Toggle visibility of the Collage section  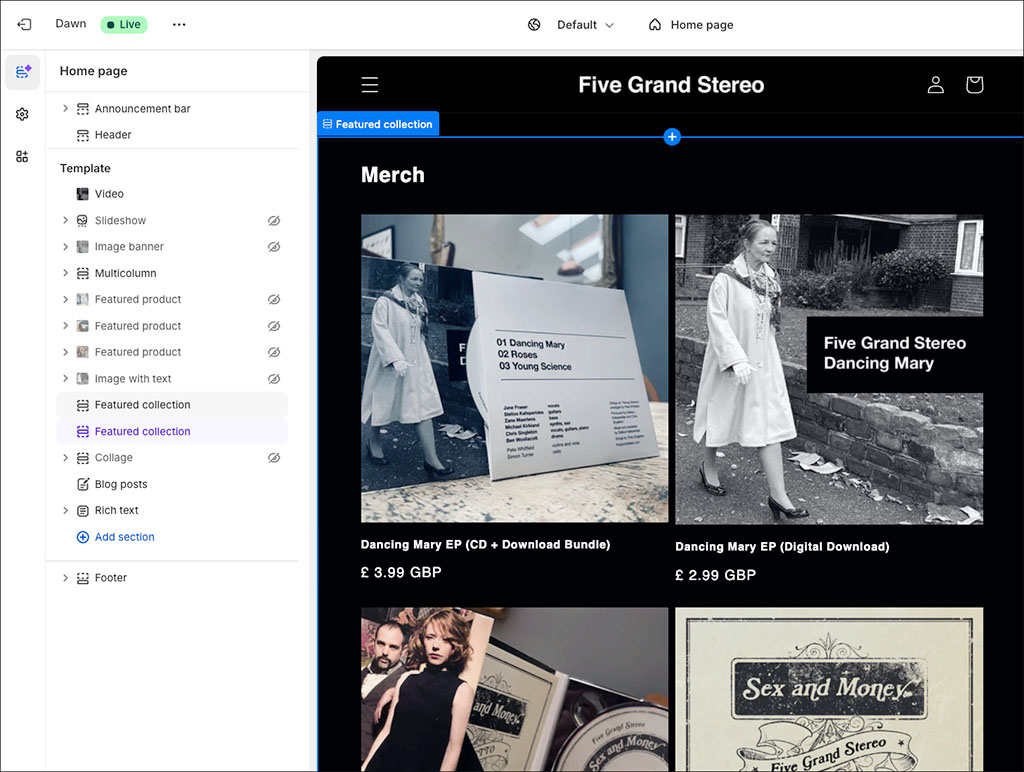[x=275, y=457]
